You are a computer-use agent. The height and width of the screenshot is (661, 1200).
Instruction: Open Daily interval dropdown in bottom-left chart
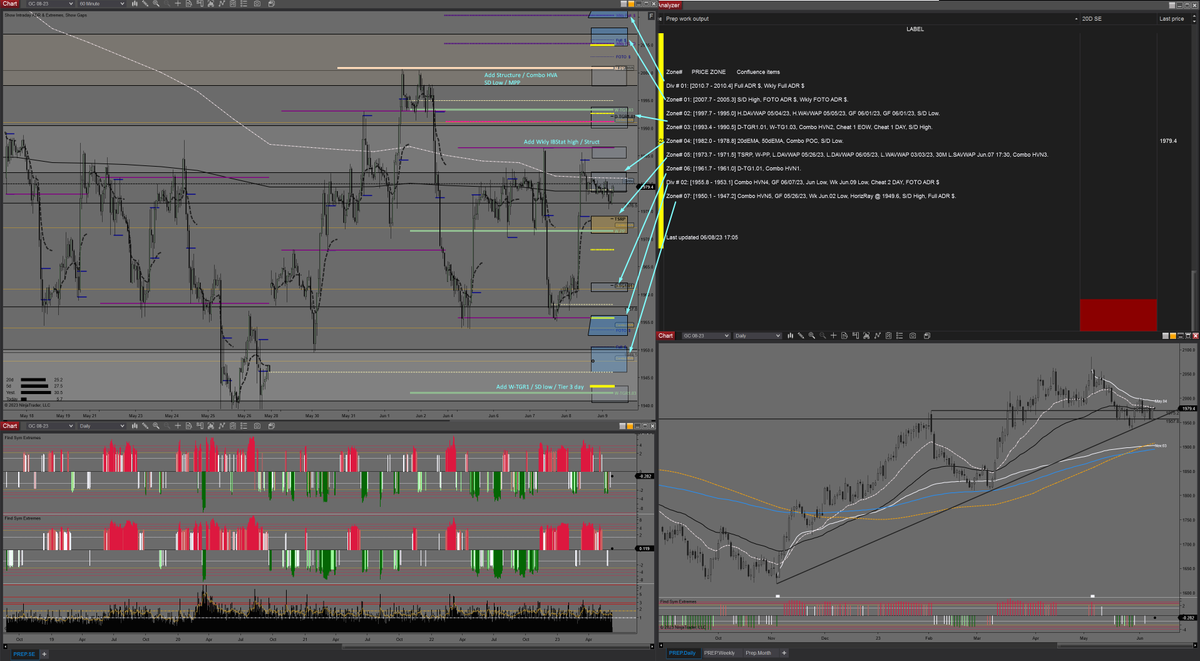[x=101, y=425]
